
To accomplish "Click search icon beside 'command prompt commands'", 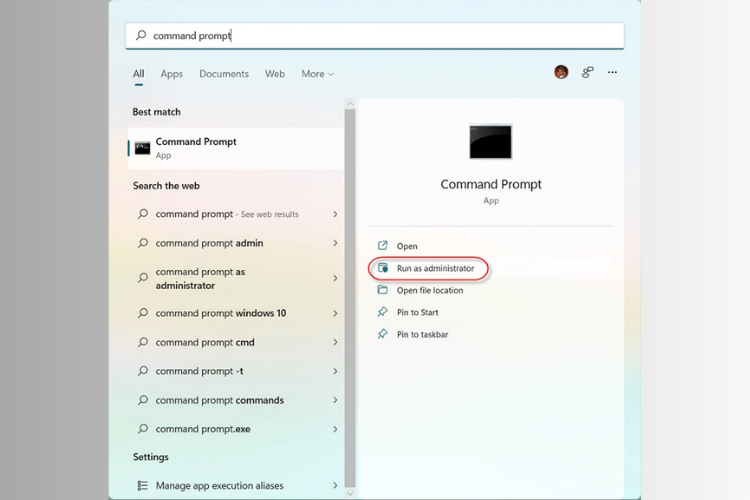I will click(x=143, y=400).
